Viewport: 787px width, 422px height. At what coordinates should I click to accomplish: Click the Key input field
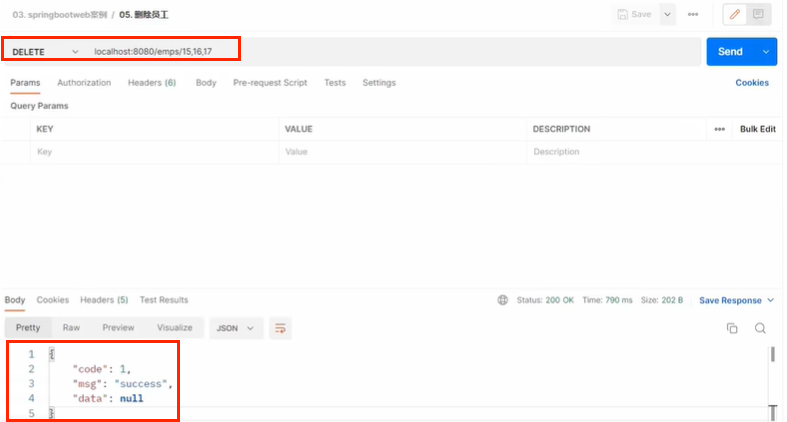(x=154, y=152)
